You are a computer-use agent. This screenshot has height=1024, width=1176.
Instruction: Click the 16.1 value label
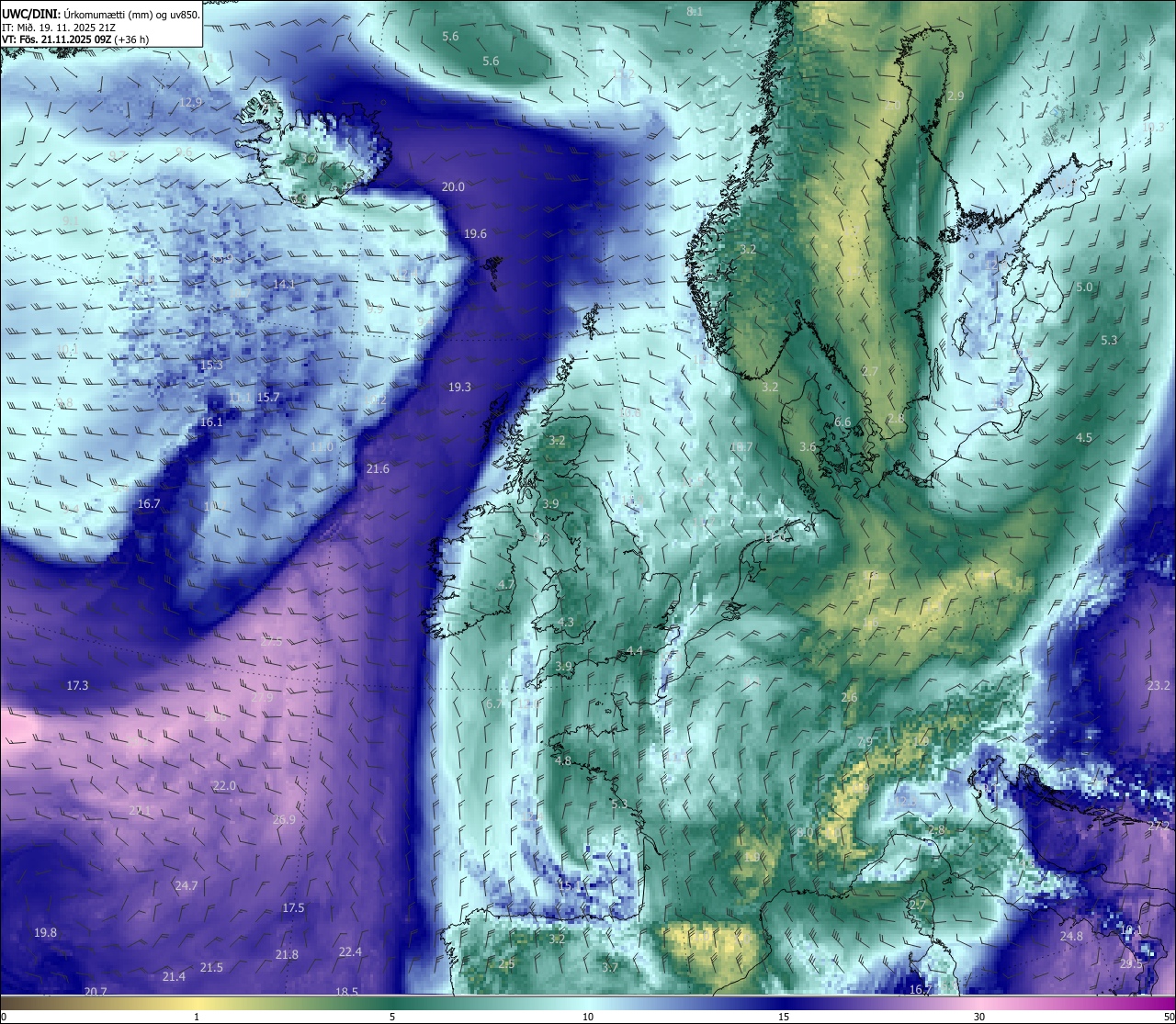pos(211,422)
